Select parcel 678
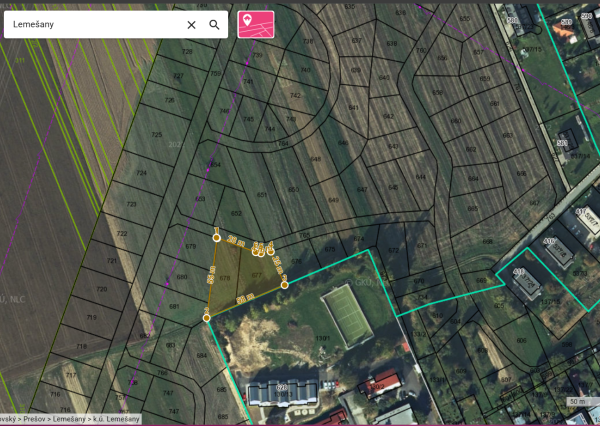This screenshot has width=600, height=426. tap(225, 278)
